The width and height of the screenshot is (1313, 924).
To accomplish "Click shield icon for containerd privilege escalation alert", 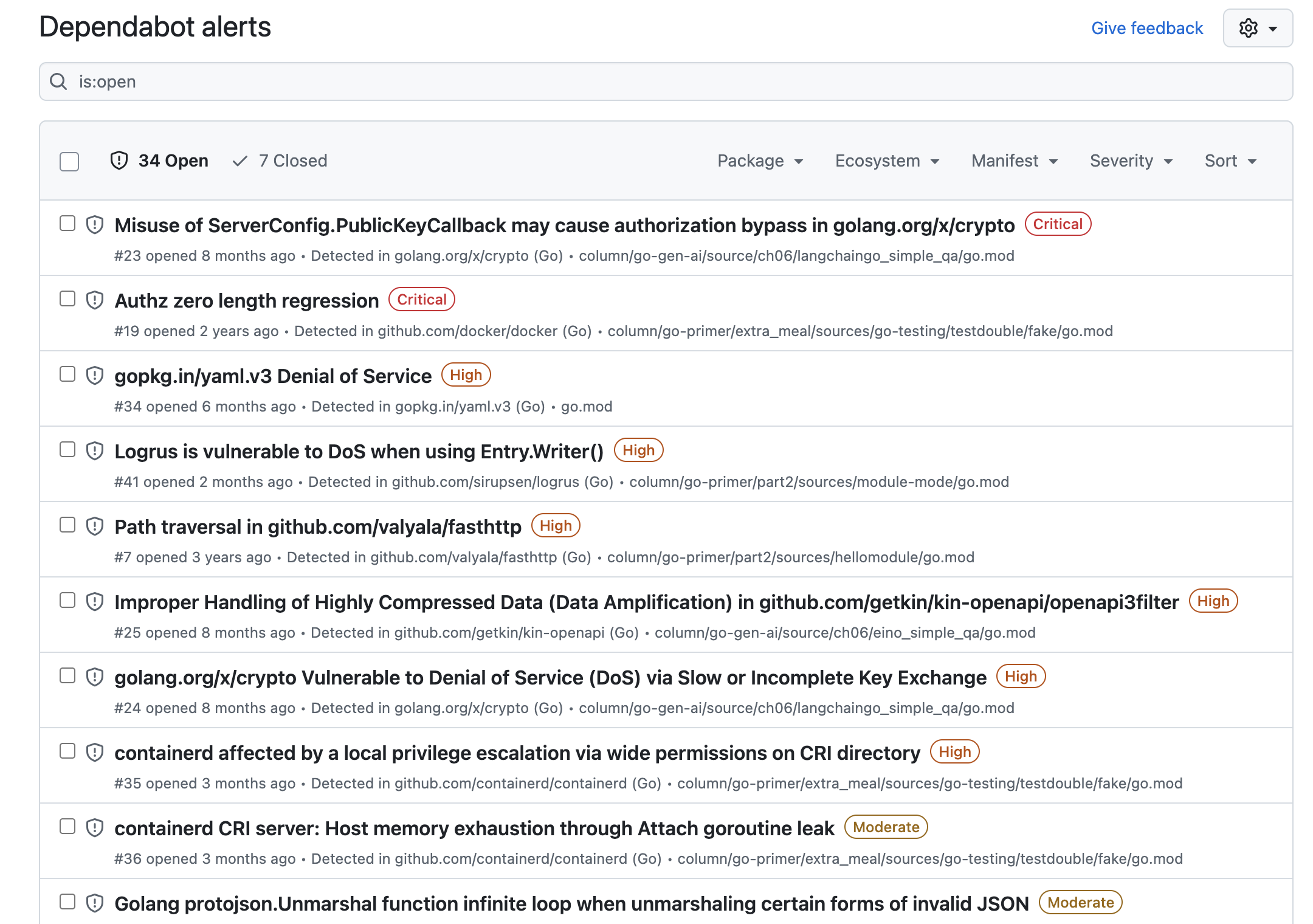I will click(95, 753).
